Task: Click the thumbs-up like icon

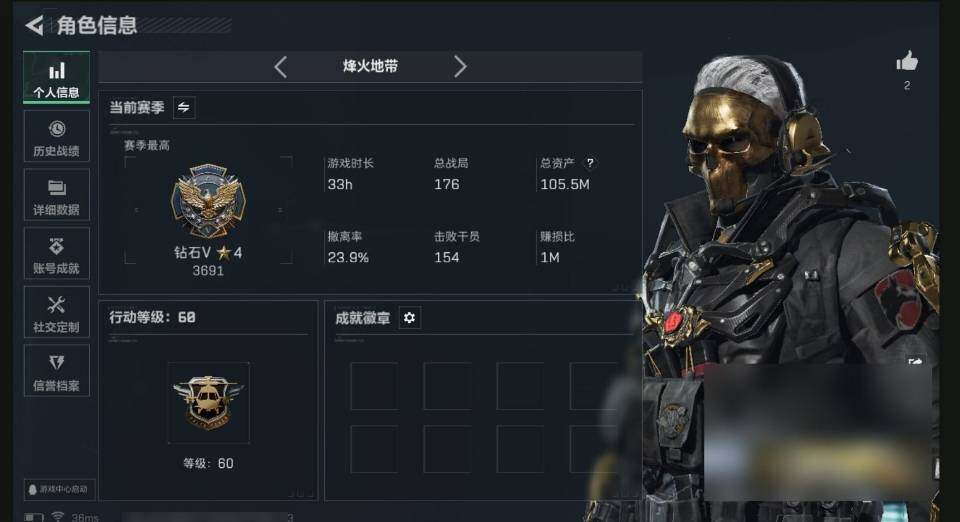Action: pos(907,61)
